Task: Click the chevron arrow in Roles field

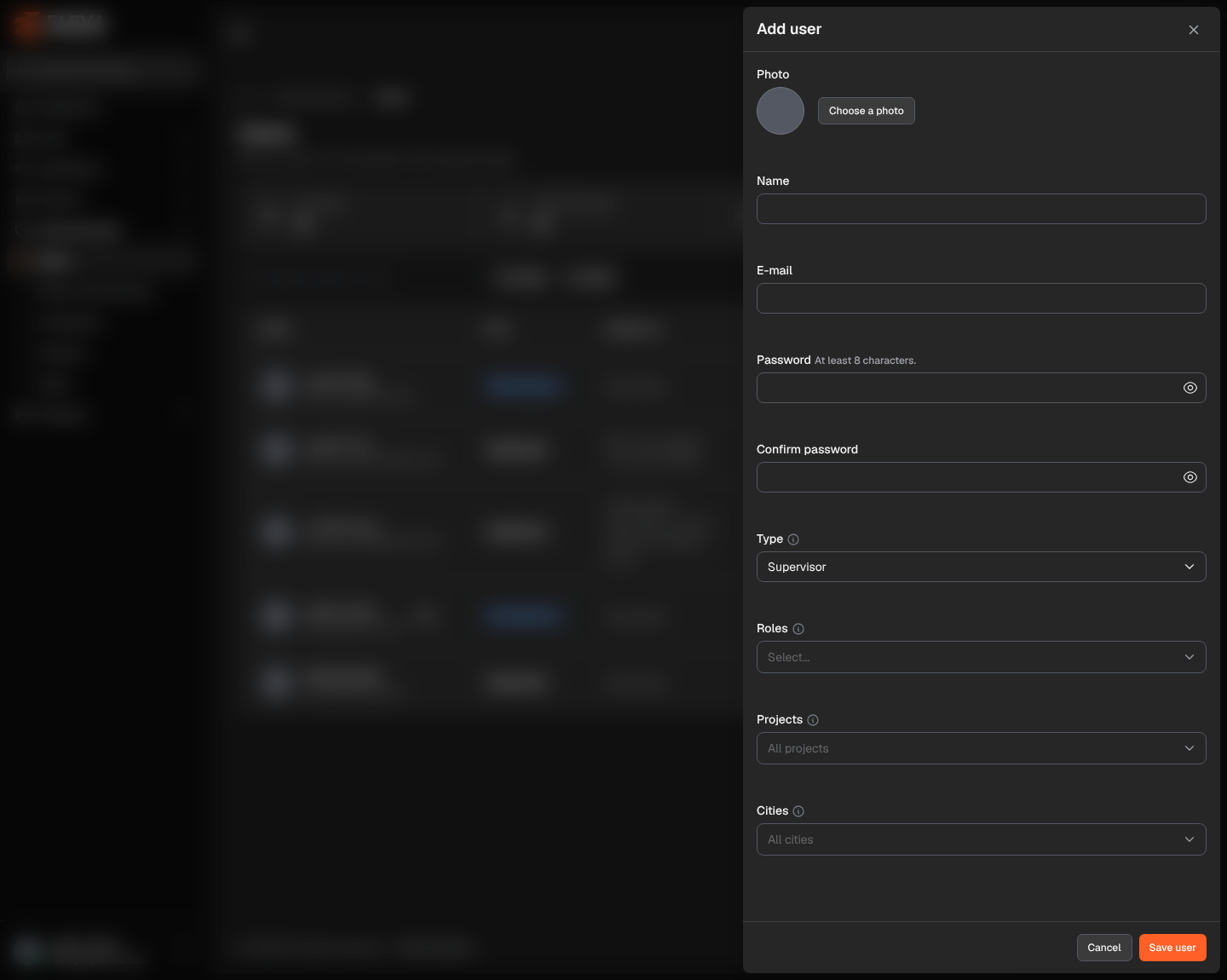Action: coord(1190,657)
